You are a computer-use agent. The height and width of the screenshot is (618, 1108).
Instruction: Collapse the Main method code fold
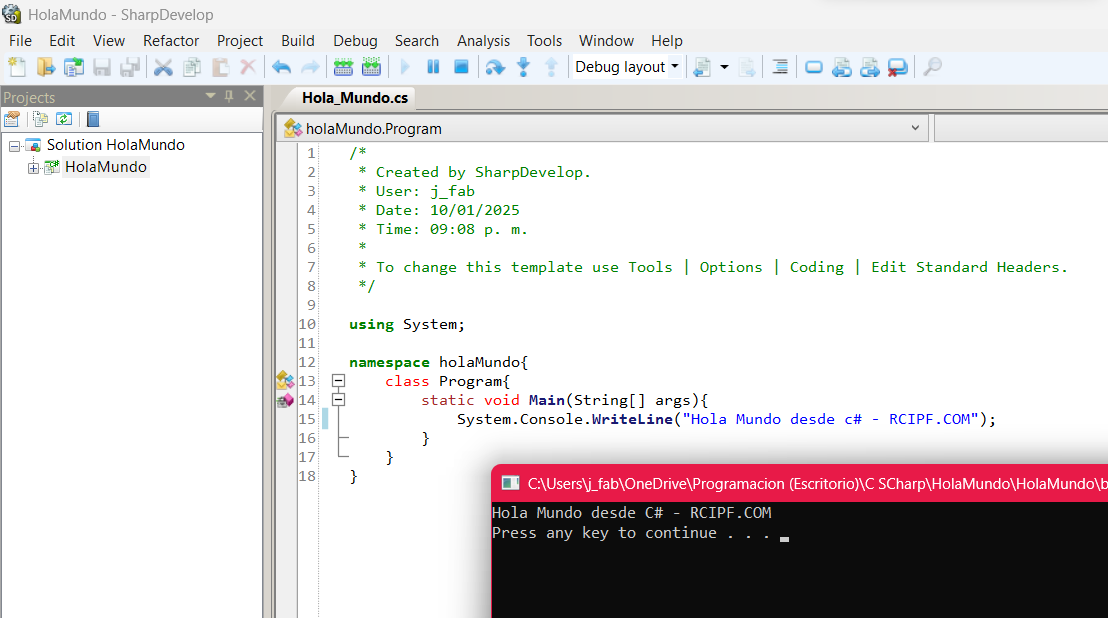pos(339,400)
